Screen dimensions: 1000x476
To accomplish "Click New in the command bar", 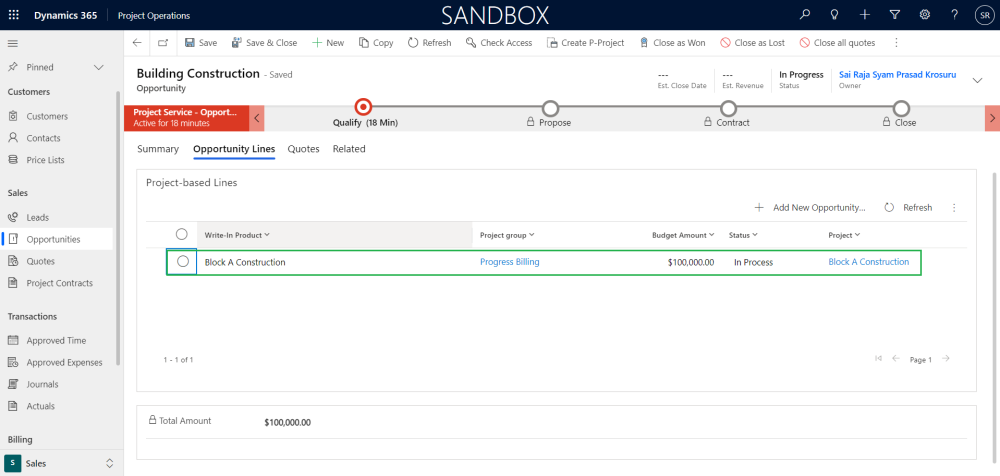I will click(x=328, y=43).
